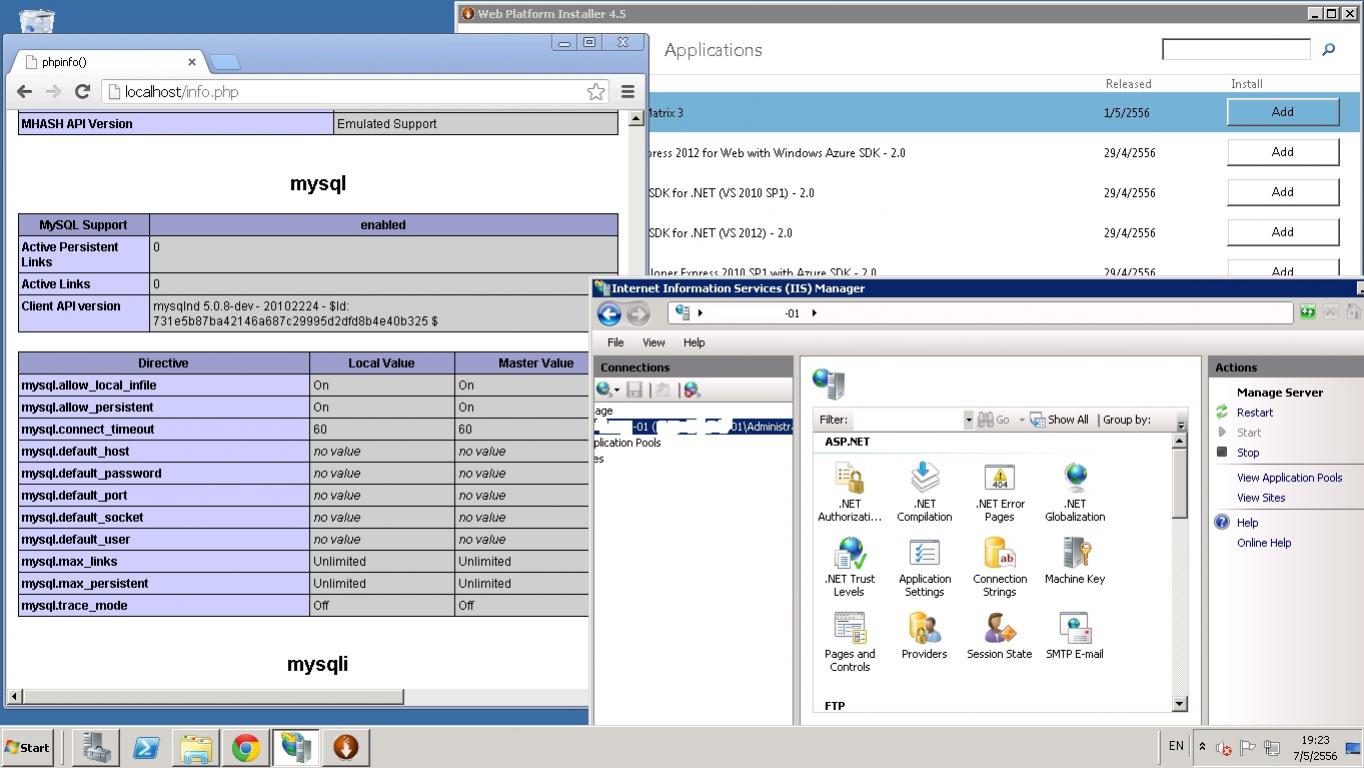This screenshot has width=1364, height=768.
Task: Click IIS Manager back navigation arrow
Action: pos(609,314)
